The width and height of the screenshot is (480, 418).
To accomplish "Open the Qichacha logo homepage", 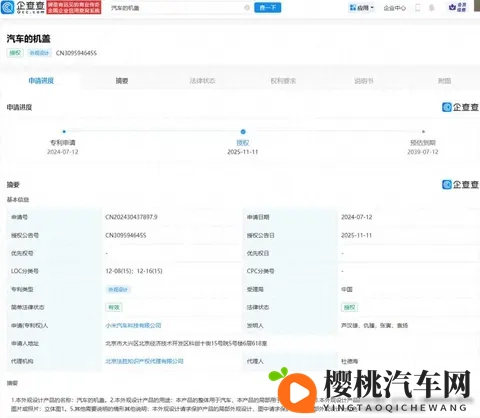I will (23, 7).
